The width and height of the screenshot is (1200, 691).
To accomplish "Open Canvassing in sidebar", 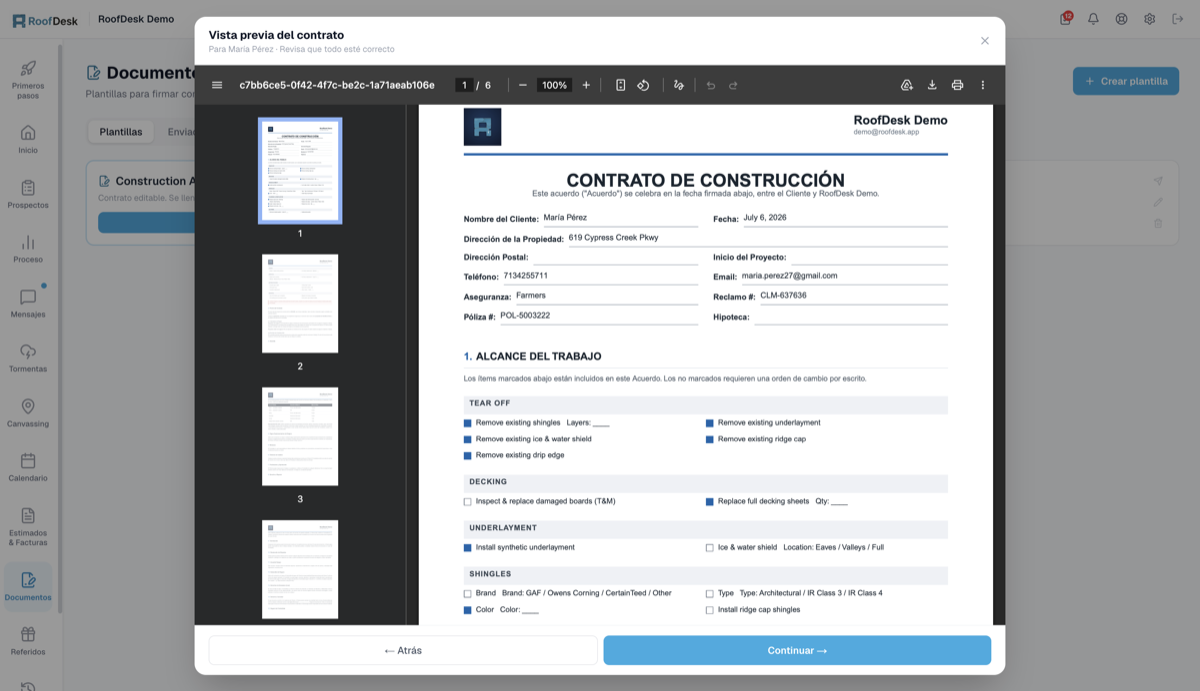I will tap(28, 413).
